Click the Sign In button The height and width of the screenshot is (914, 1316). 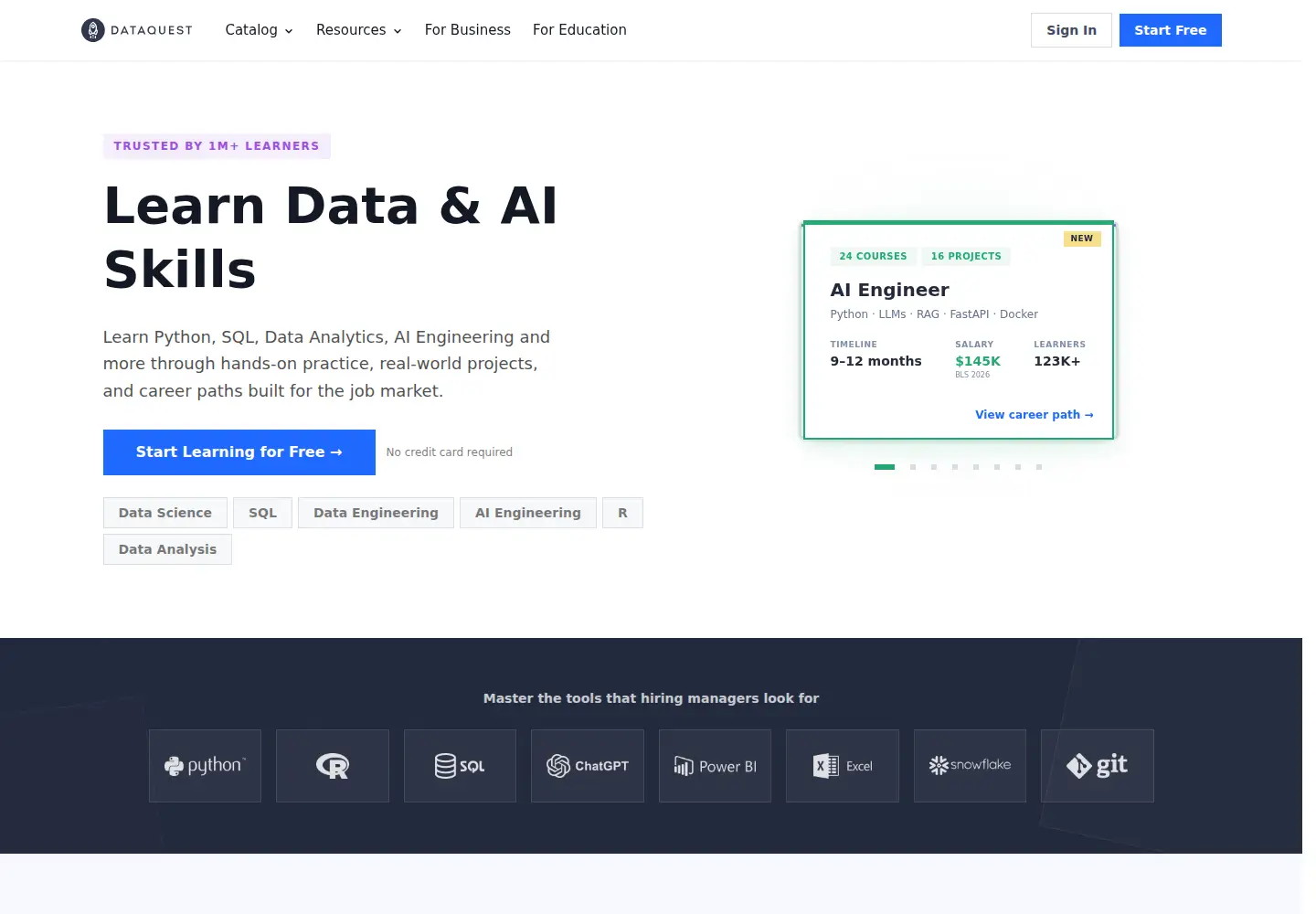click(1071, 30)
